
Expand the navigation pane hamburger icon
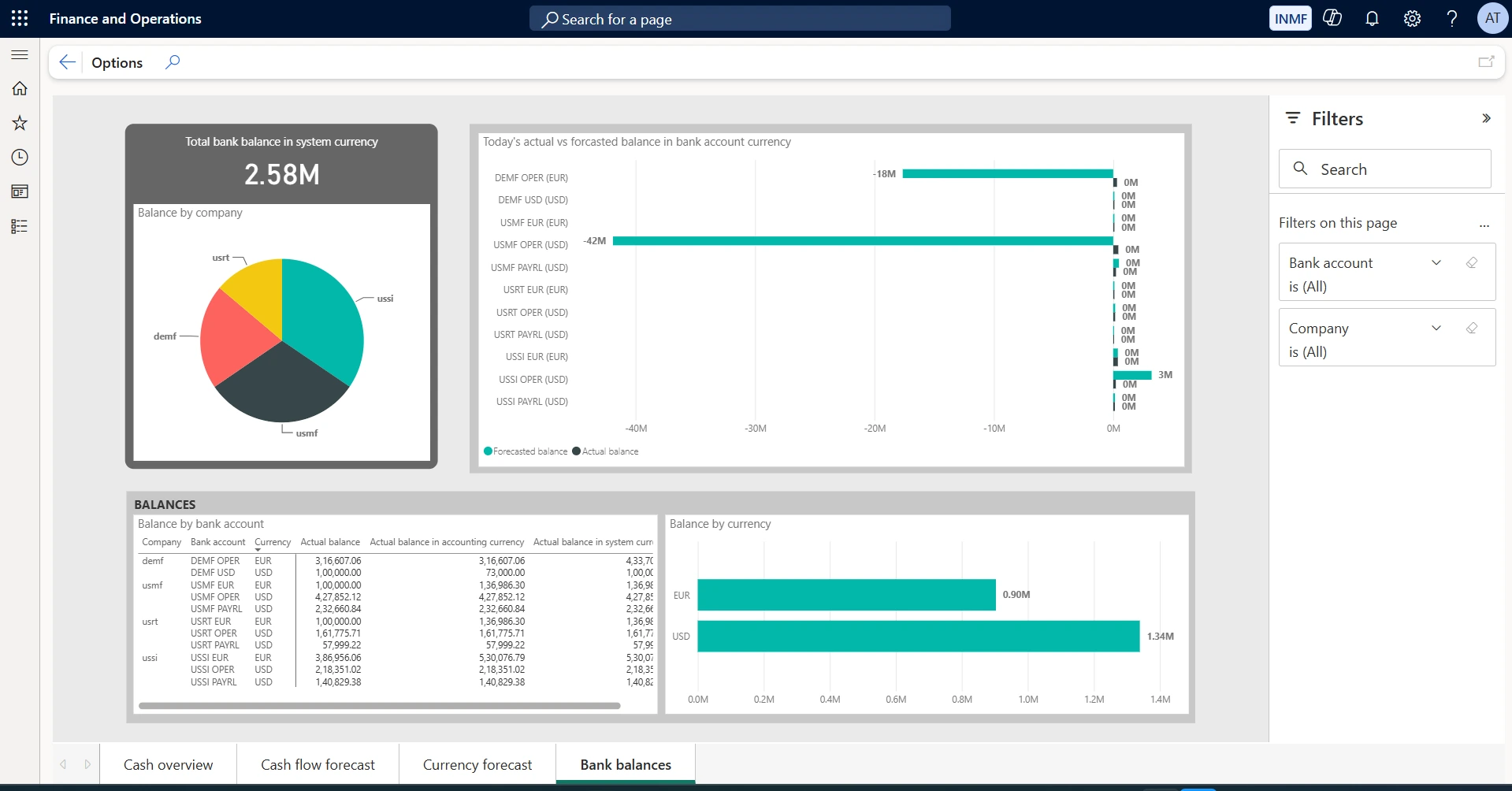click(x=20, y=54)
